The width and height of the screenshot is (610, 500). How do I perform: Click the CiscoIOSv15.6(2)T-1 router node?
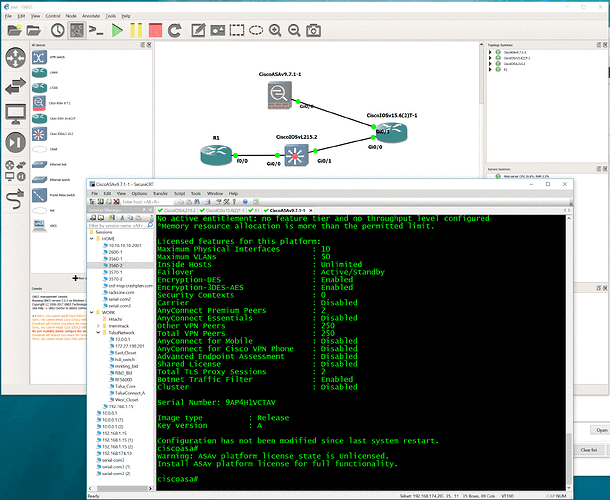pos(392,132)
